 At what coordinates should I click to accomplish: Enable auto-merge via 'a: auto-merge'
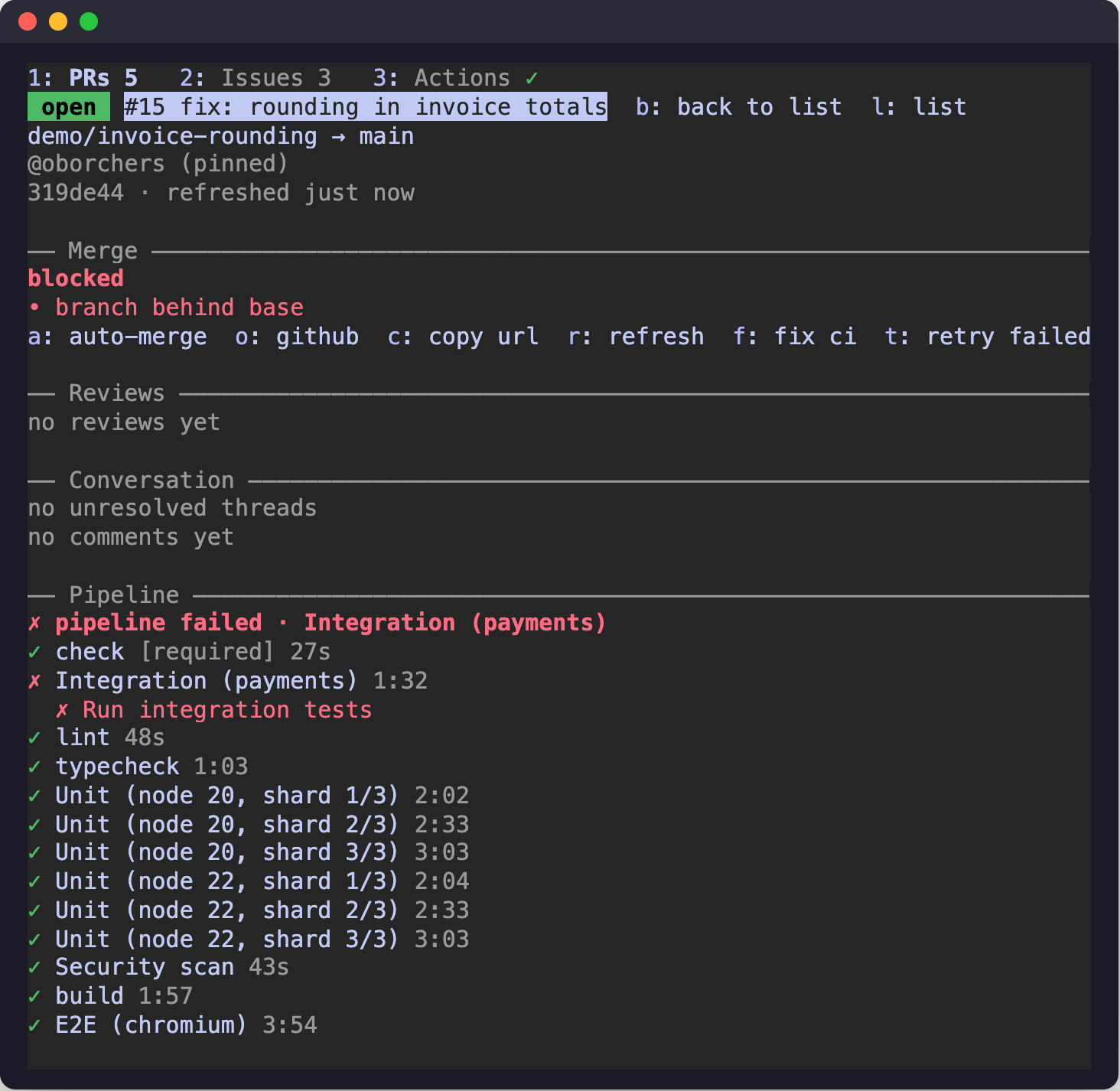117,337
